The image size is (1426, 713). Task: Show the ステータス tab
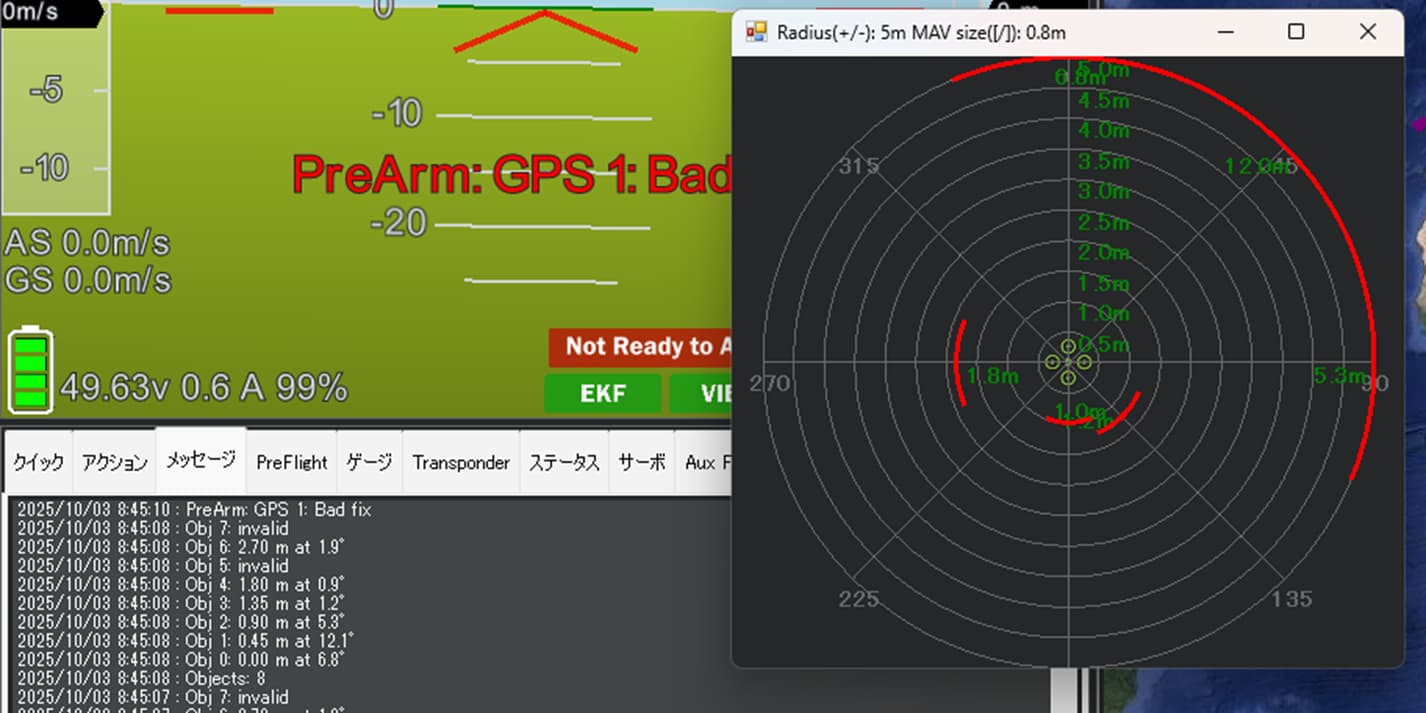[564, 462]
